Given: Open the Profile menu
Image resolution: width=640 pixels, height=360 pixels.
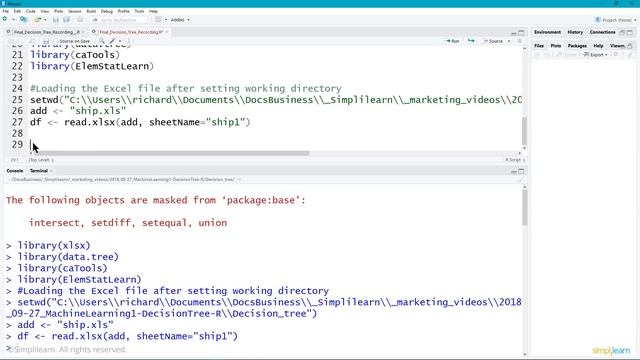Looking at the screenshot, I should pyautogui.click(x=124, y=11).
